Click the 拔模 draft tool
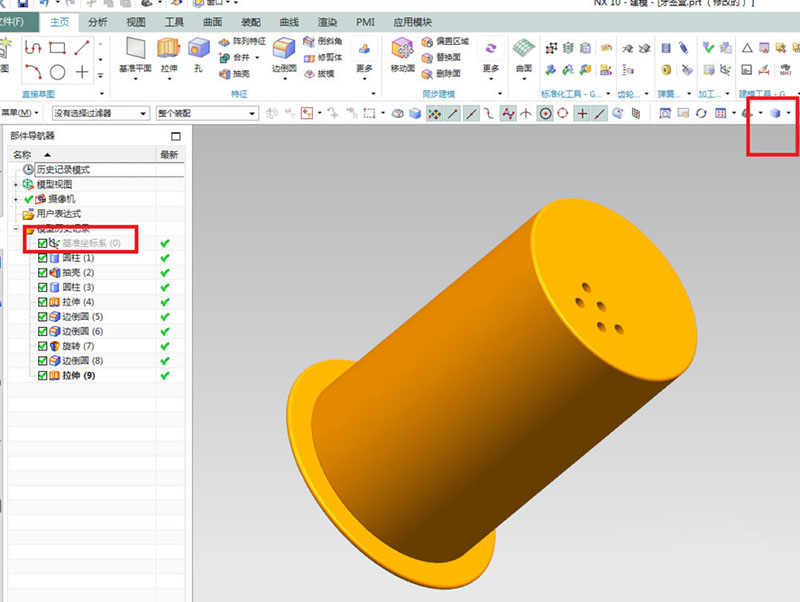This screenshot has height=602, width=800. pyautogui.click(x=319, y=74)
